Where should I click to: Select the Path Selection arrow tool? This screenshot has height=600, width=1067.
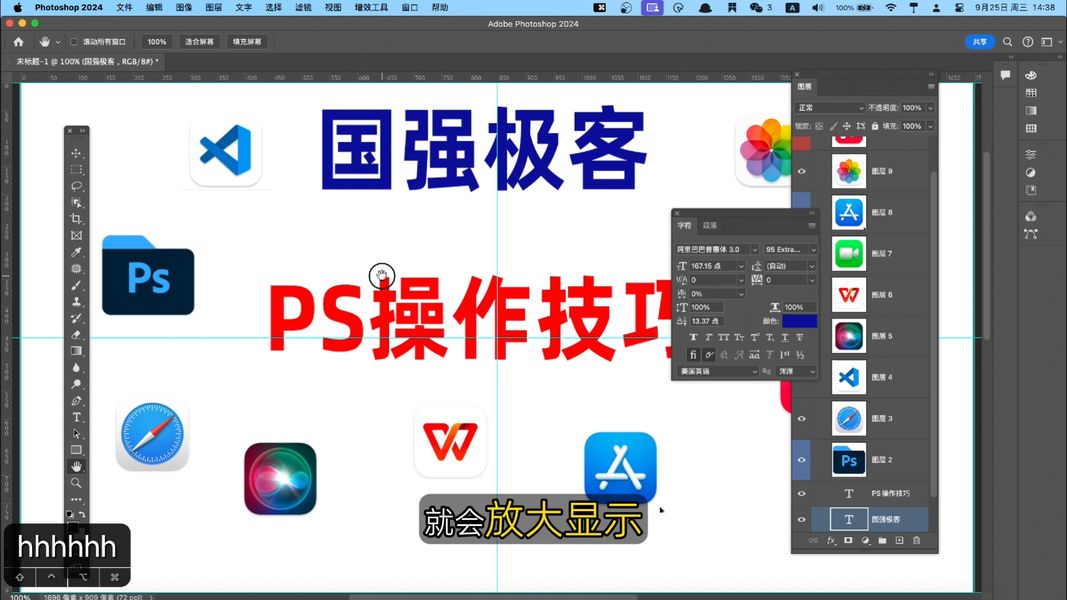(76, 433)
